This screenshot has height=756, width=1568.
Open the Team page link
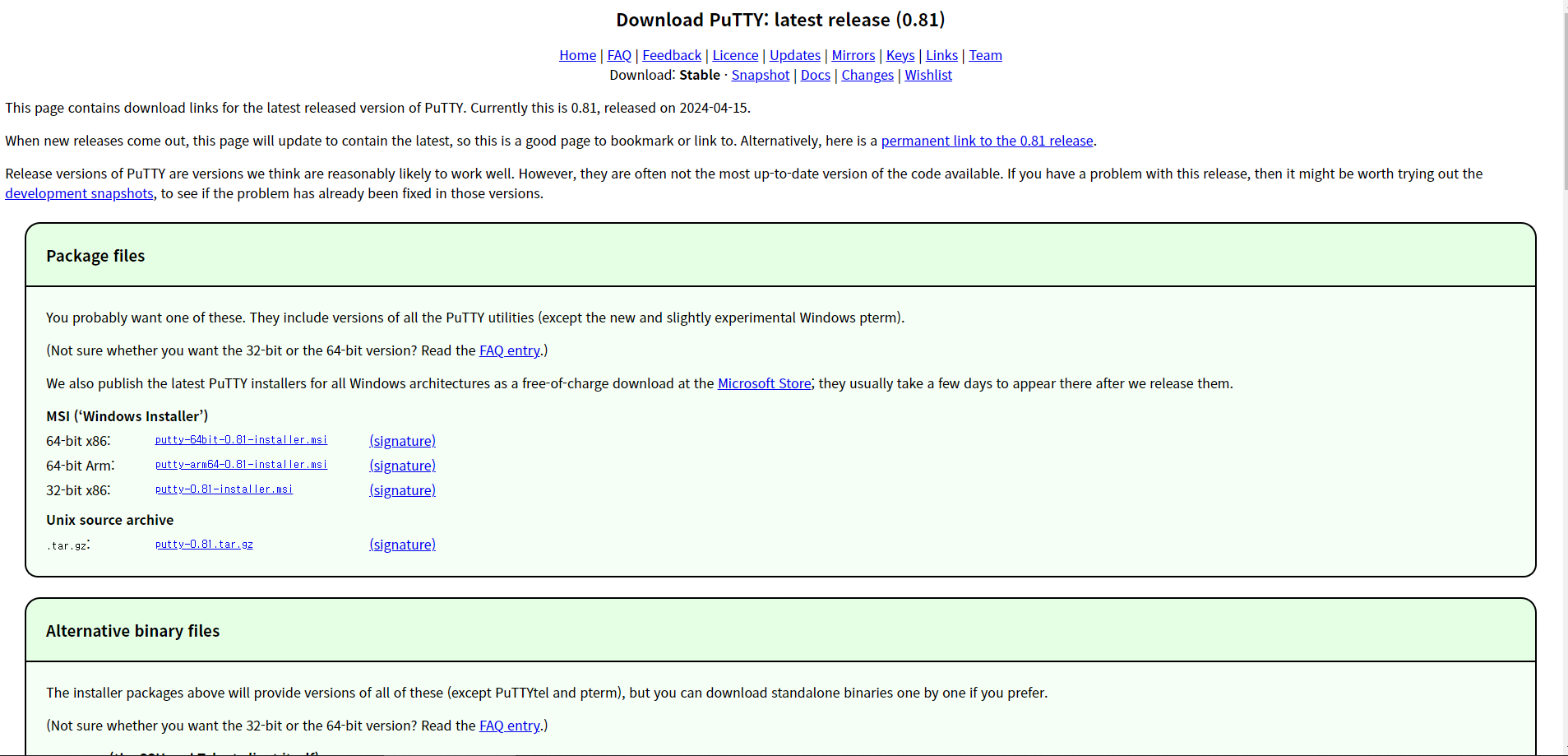click(985, 55)
